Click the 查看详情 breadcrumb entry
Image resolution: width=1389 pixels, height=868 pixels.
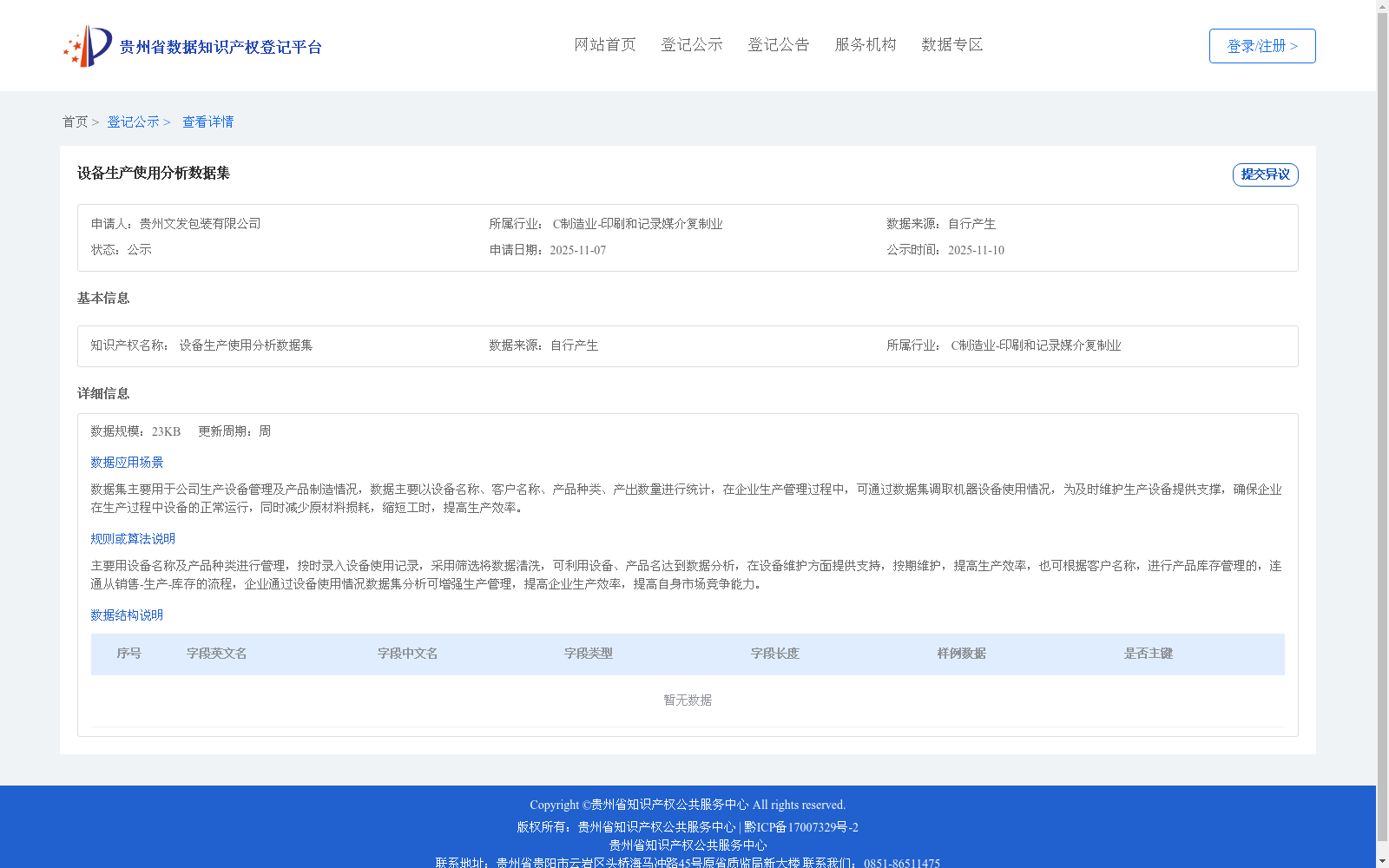[207, 122]
